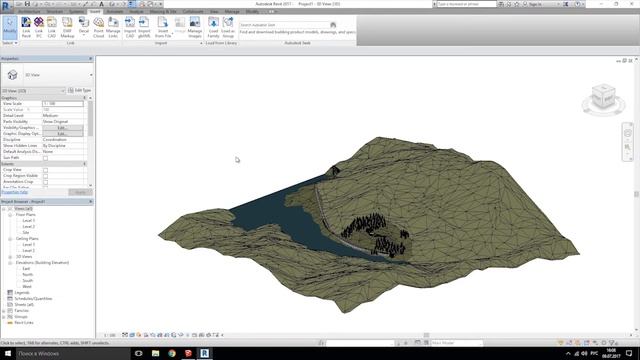
Task: Expand the Groups node
Action: [4, 317]
